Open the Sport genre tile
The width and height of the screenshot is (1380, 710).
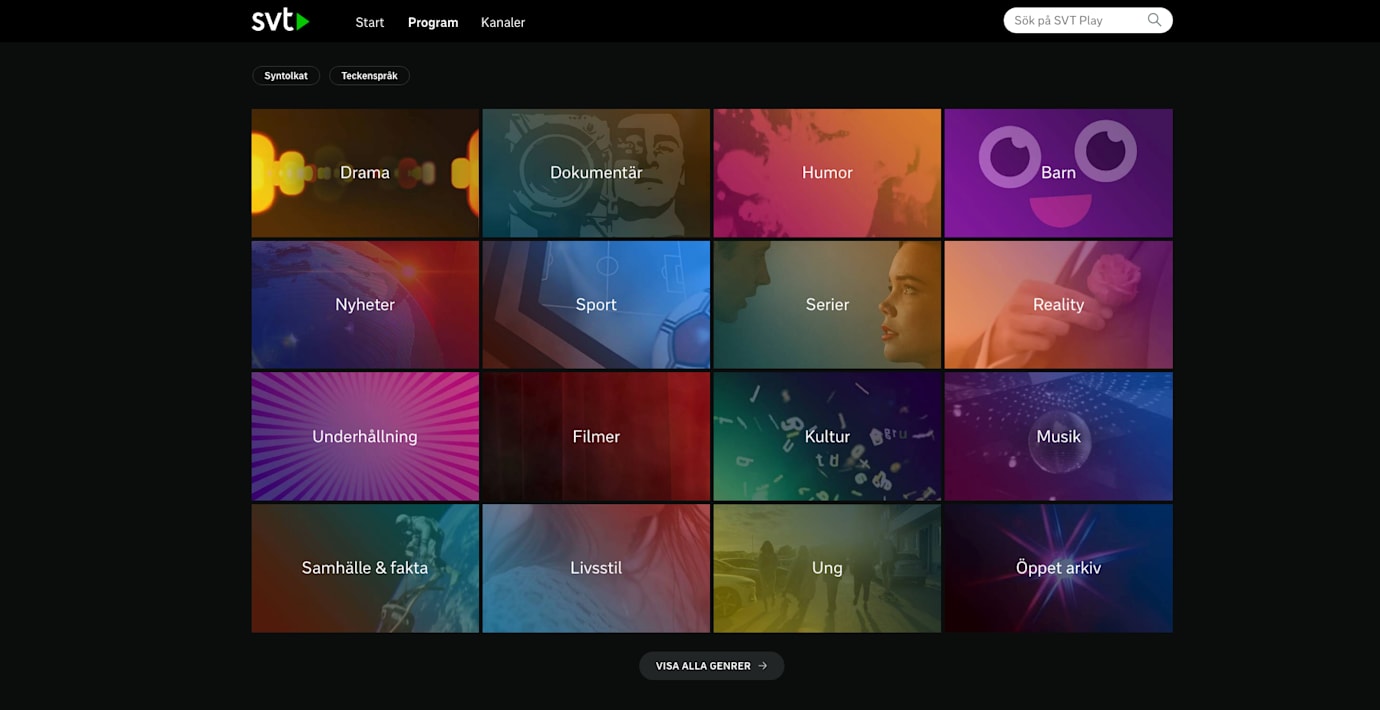pos(596,305)
